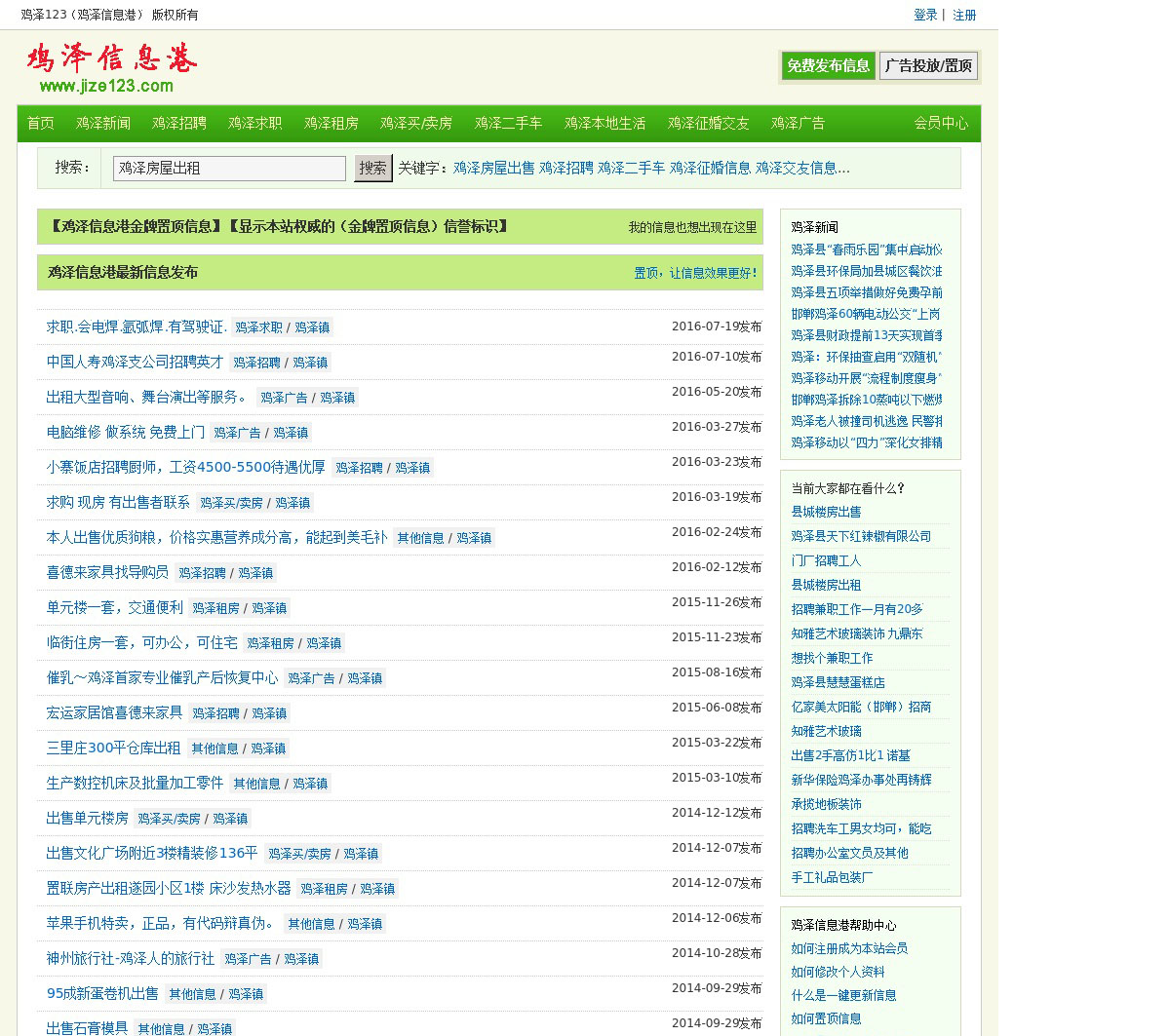Select 首页 in the navigation bar
The width and height of the screenshot is (1170, 1036).
40,123
